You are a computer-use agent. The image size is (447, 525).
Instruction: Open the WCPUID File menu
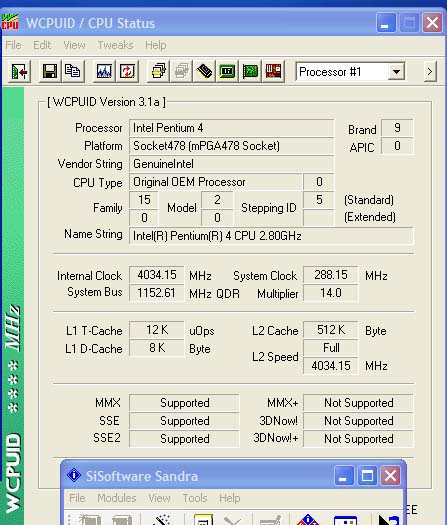[x=13, y=45]
